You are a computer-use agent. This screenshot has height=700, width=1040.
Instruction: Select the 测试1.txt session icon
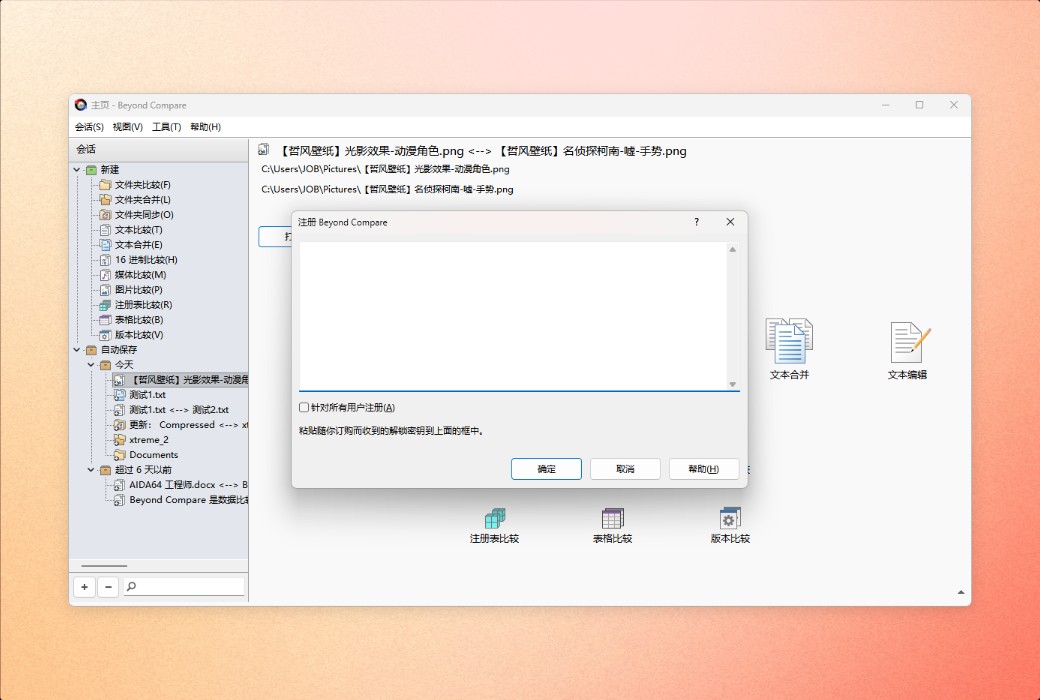pyautogui.click(x=119, y=395)
